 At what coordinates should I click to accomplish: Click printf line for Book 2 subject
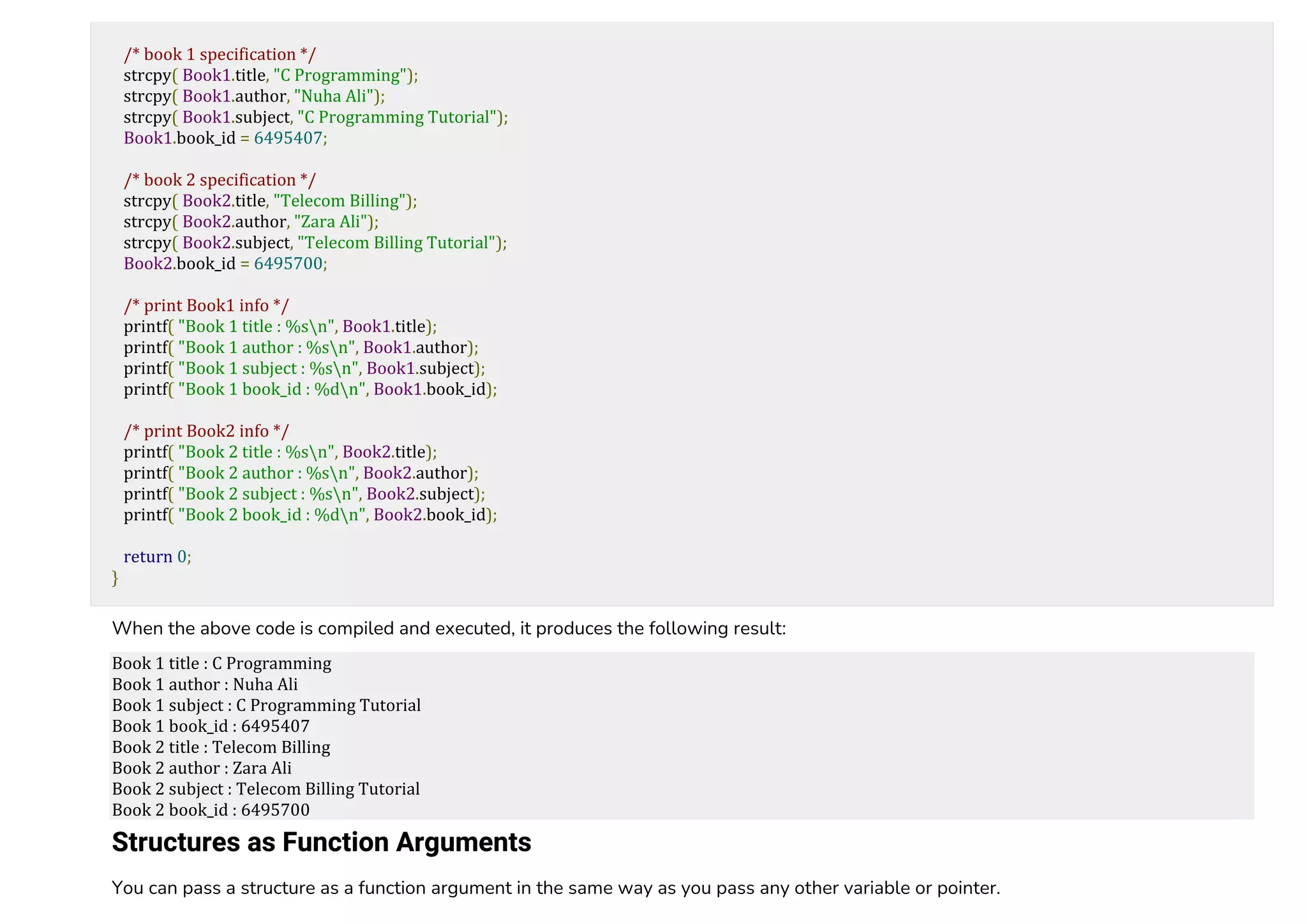point(304,495)
